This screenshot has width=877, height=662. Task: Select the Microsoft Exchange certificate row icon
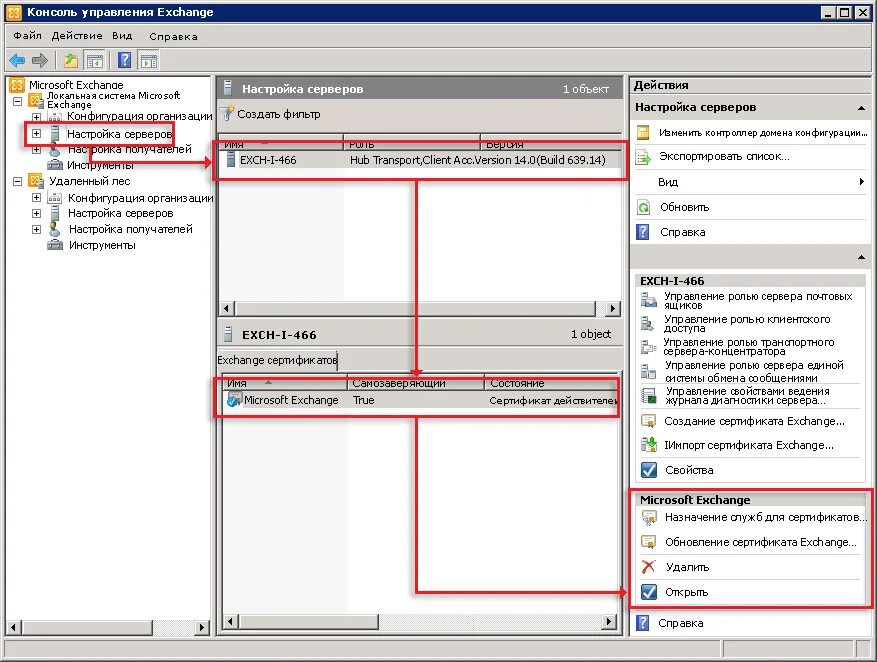[x=234, y=399]
